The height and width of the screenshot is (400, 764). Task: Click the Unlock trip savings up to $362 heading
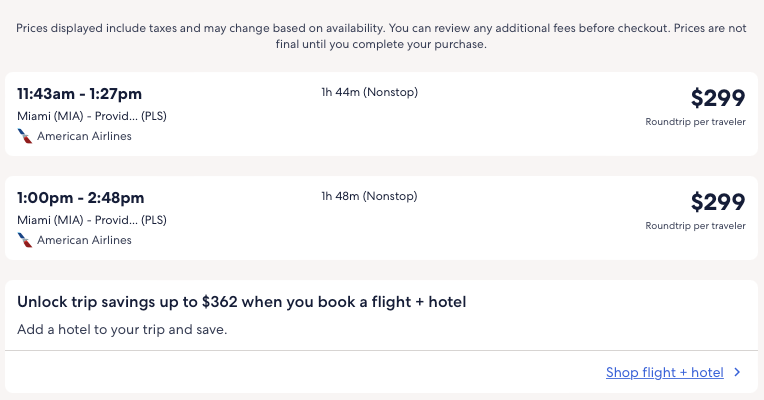click(242, 302)
